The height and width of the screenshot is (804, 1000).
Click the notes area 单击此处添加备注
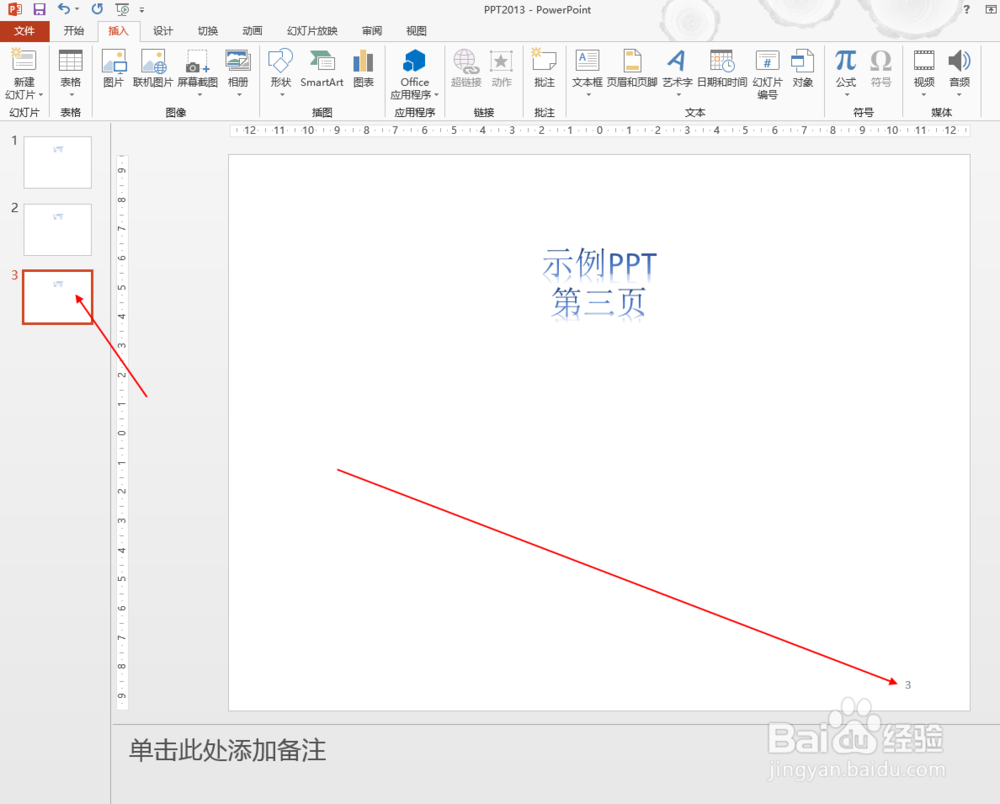coord(227,750)
